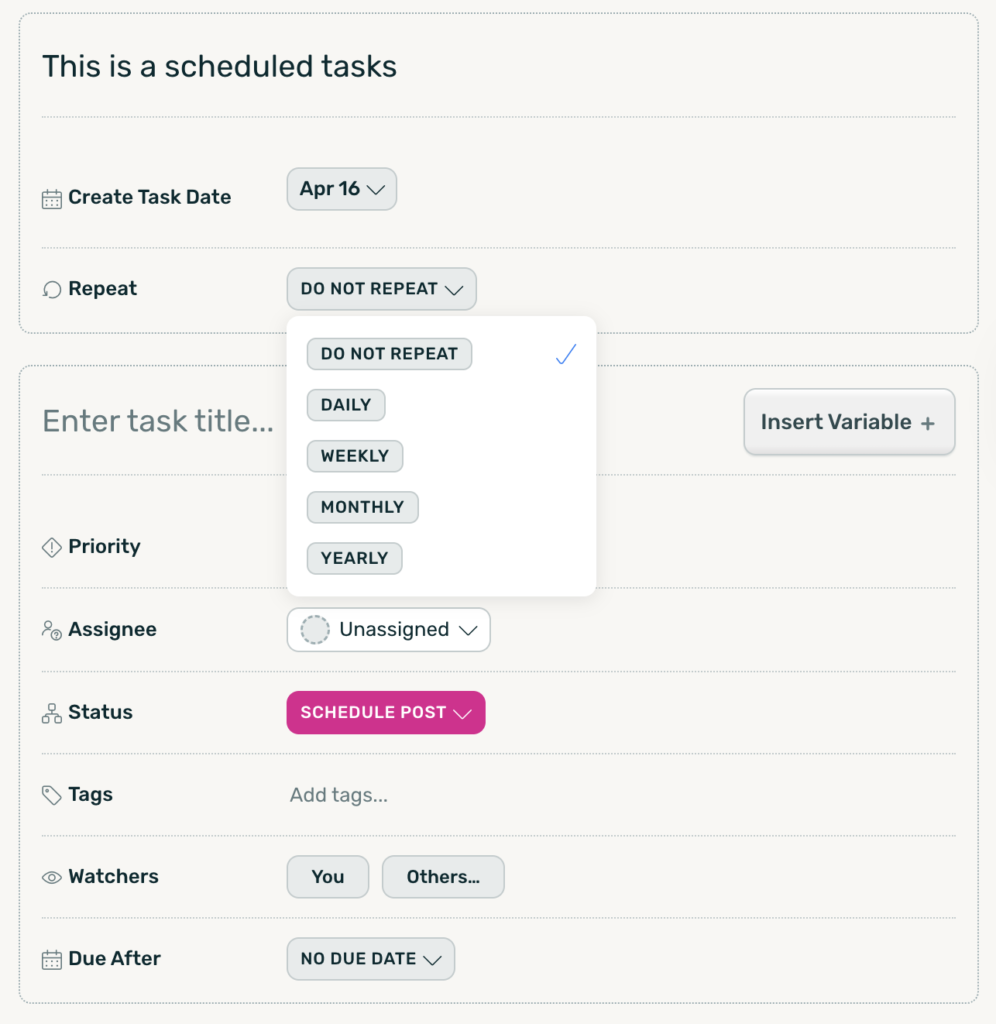Toggle the You watcher button
Screen dimensions: 996x1024
(327, 877)
